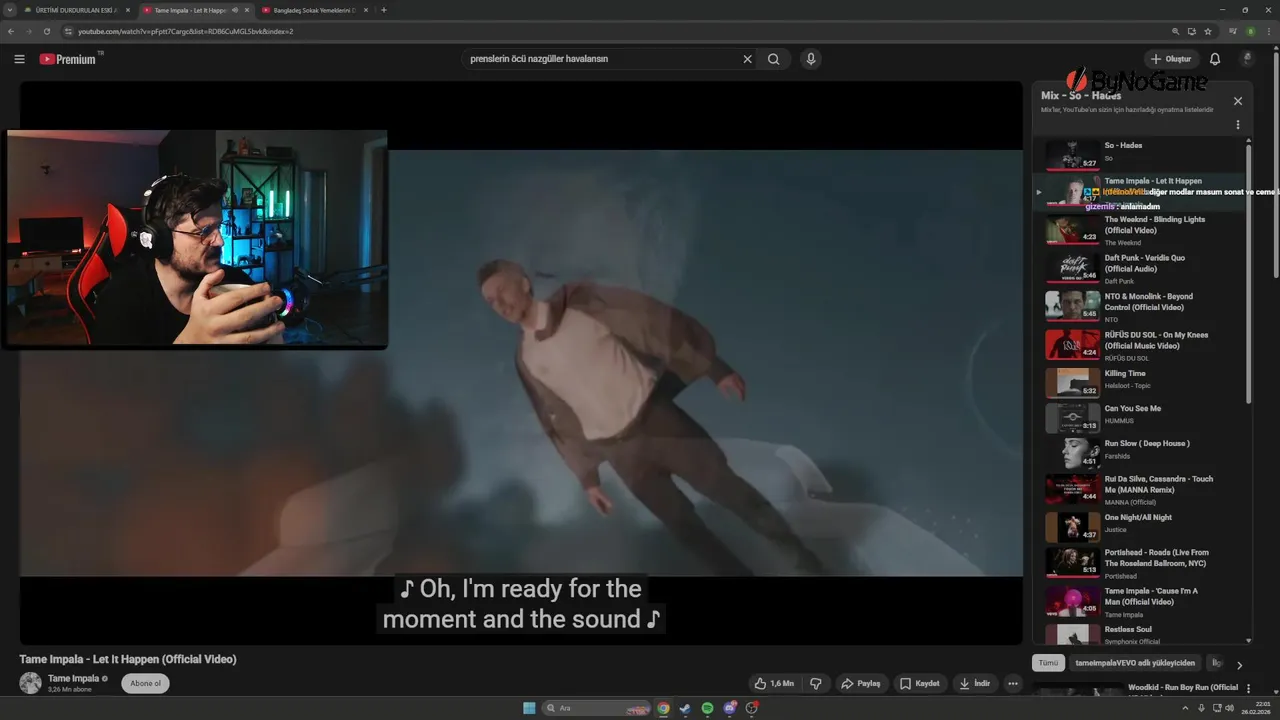Open the browser zoom indicator
1280x720 pixels.
pos(1175,31)
